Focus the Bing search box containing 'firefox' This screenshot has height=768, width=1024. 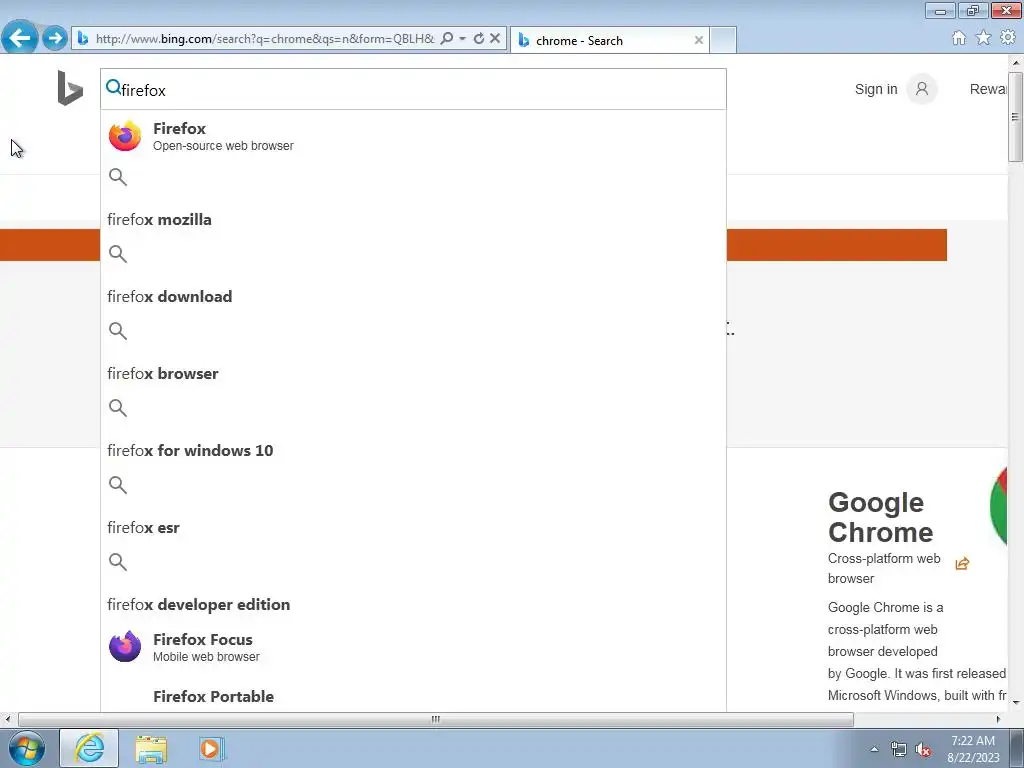pyautogui.click(x=413, y=89)
